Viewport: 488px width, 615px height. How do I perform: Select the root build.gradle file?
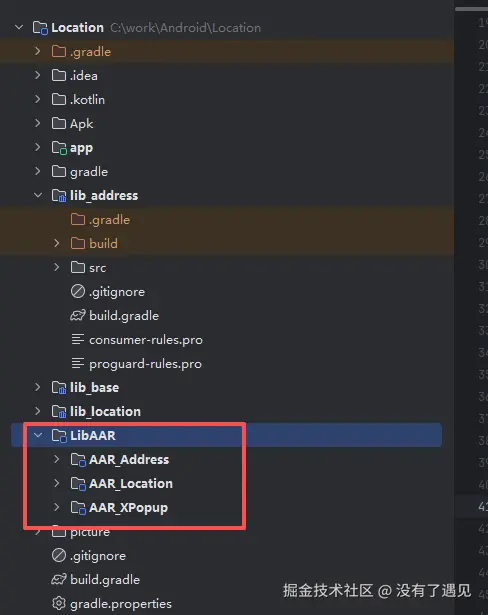[105, 580]
